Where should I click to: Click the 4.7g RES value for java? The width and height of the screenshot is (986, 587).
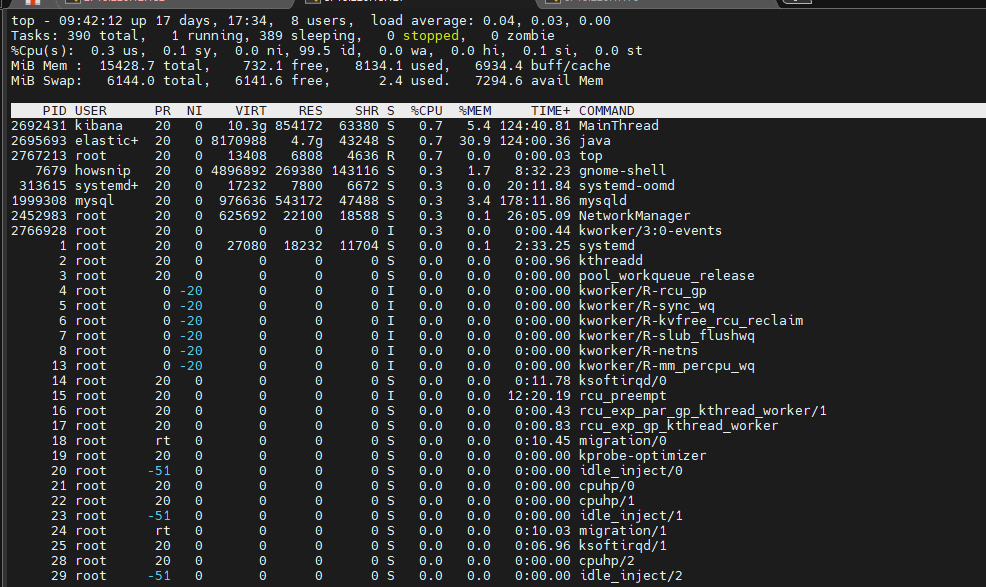[307, 141]
